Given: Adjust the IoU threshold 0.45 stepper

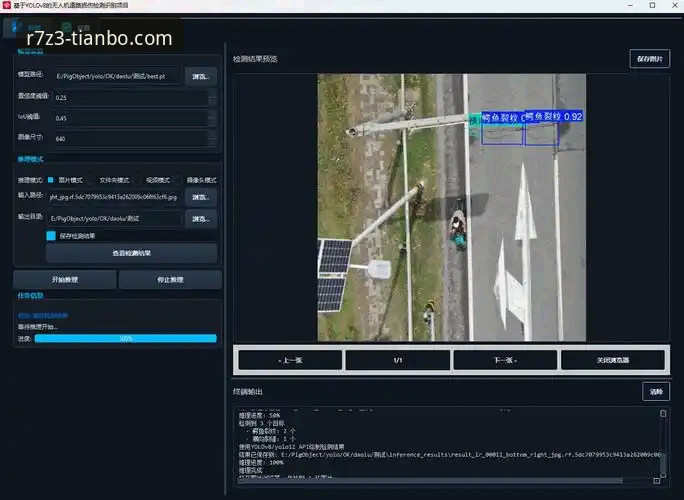Looking at the screenshot, I should (x=212, y=118).
